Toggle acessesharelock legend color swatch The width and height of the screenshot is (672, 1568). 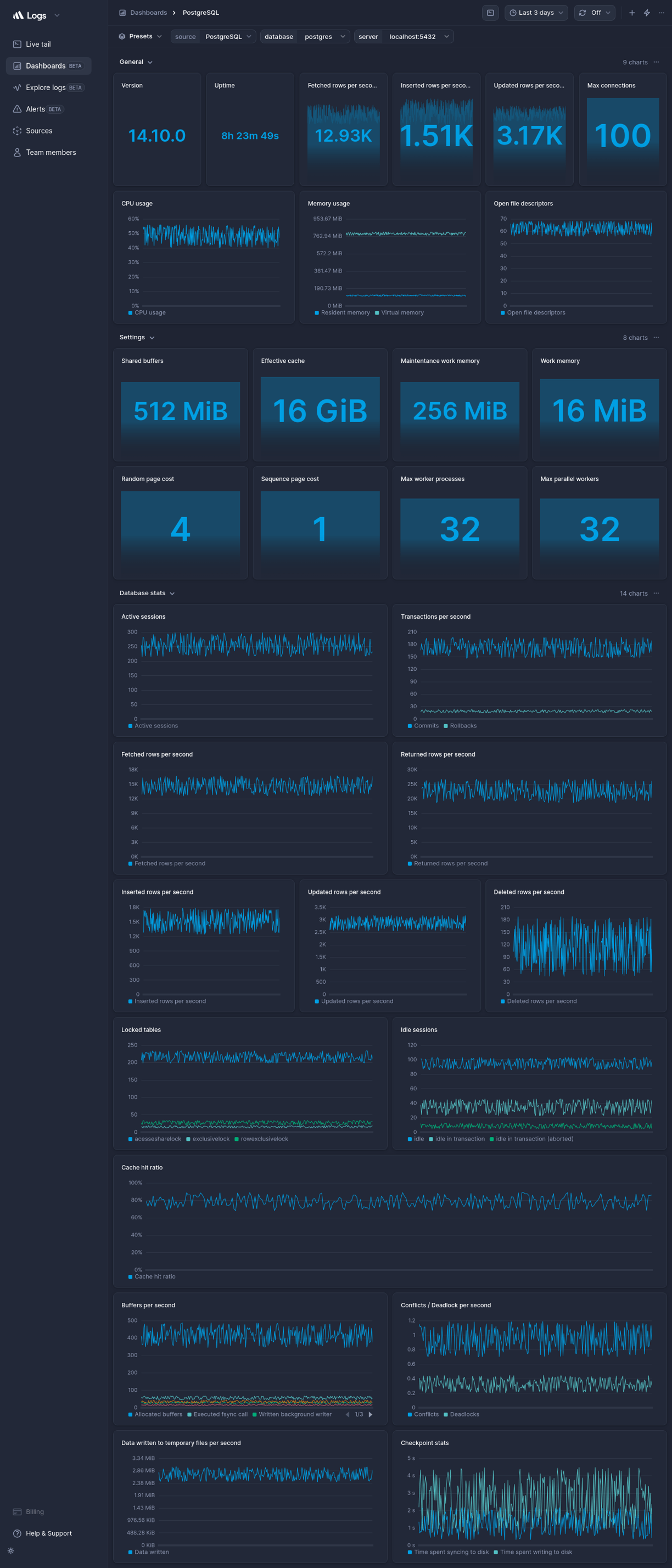coord(130,1139)
